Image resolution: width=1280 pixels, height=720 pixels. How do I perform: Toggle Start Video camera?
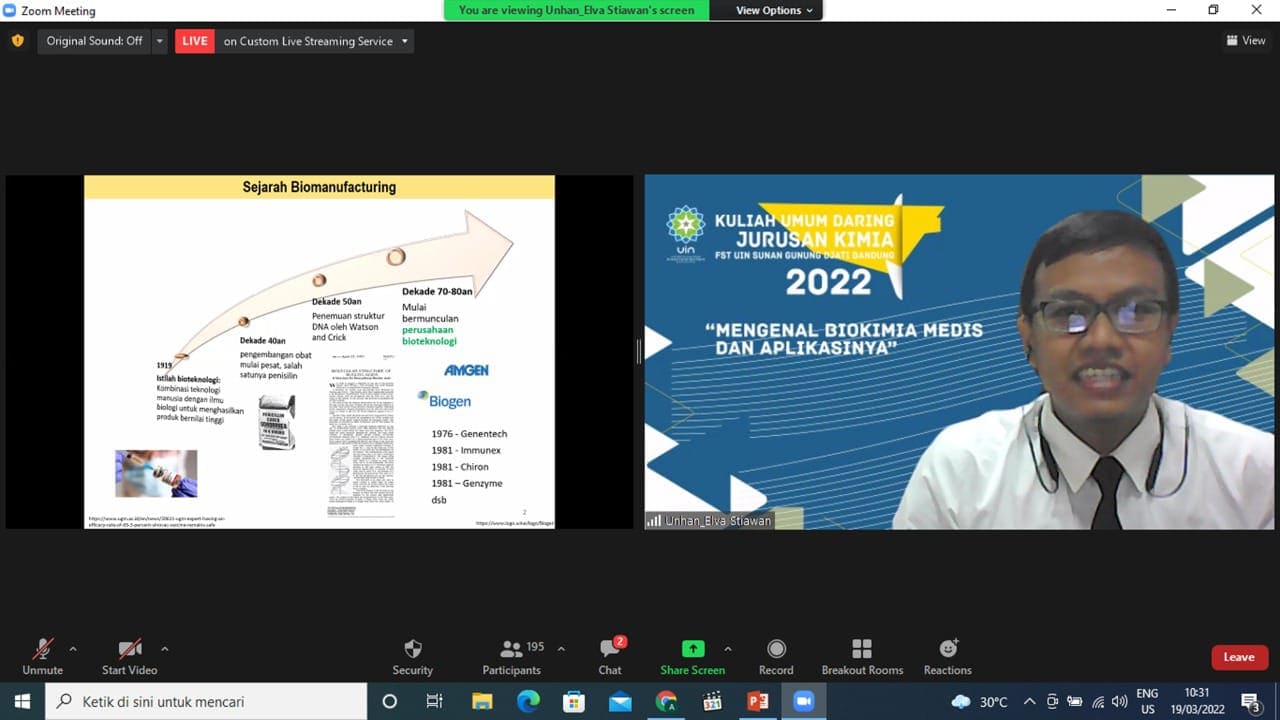click(x=129, y=649)
